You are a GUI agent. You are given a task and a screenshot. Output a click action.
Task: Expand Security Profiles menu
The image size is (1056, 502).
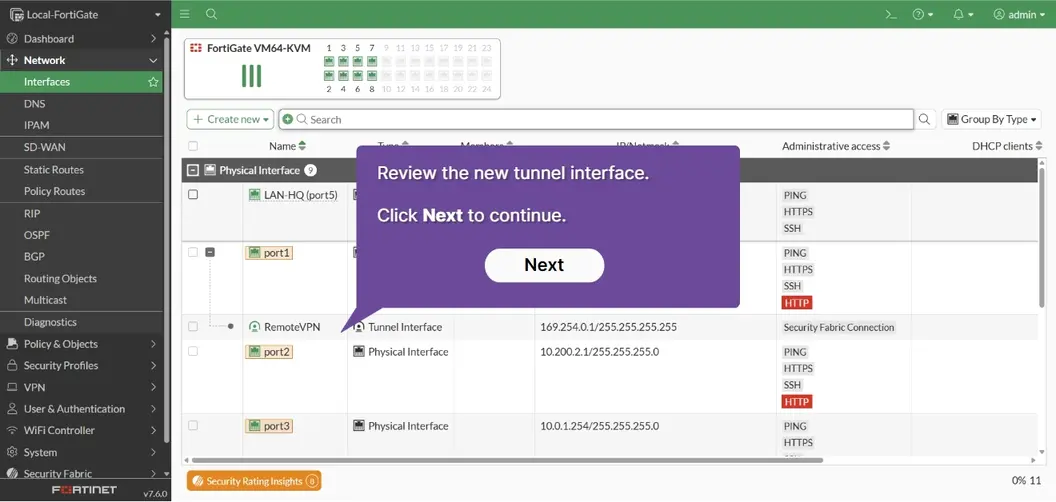coord(81,365)
